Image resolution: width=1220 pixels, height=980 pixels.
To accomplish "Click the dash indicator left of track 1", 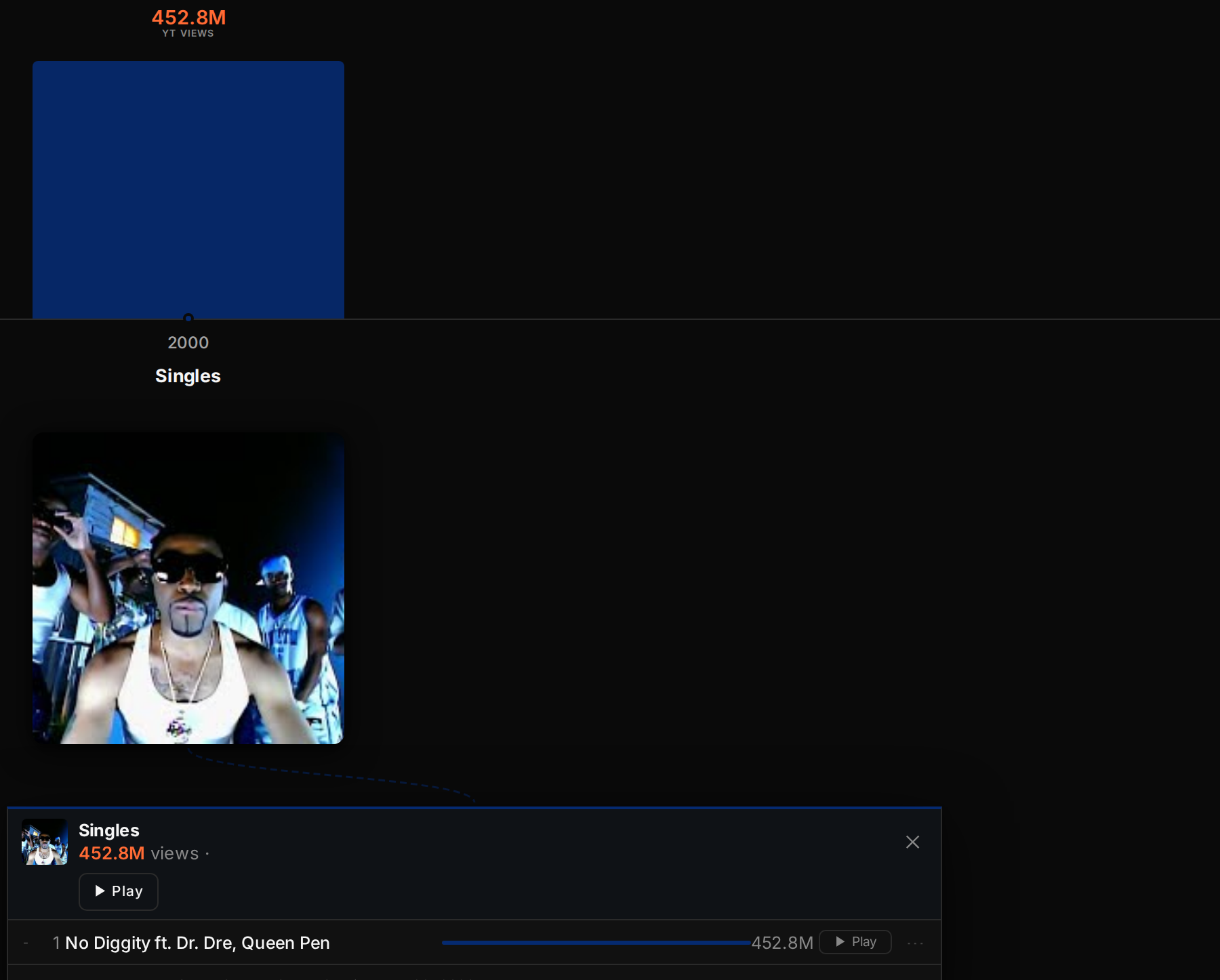I will (x=26, y=943).
